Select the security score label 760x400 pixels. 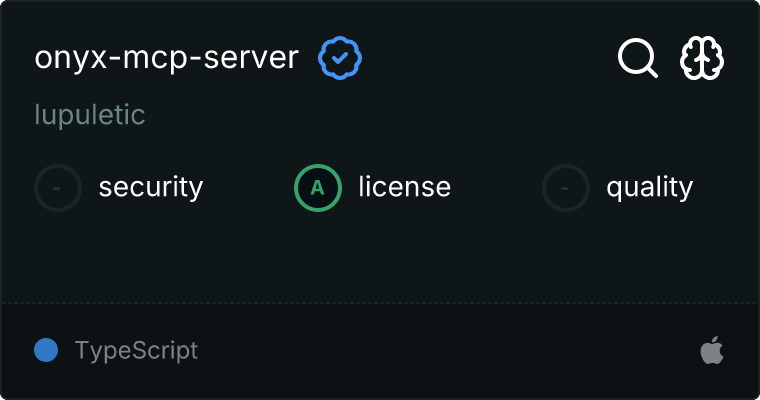pyautogui.click(x=151, y=187)
